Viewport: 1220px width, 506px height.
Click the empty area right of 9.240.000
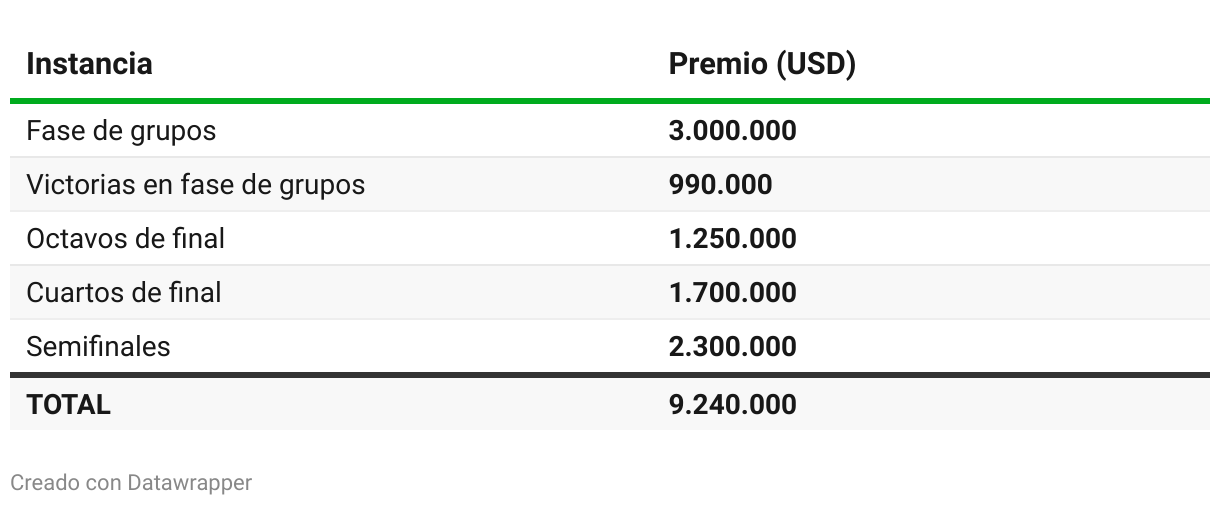tap(1000, 405)
